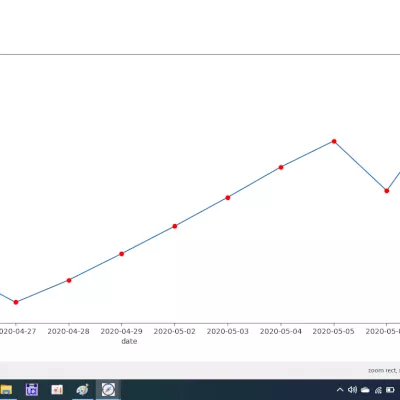Open File Explorer from the taskbar
This screenshot has width=400, height=400.
click(6, 389)
